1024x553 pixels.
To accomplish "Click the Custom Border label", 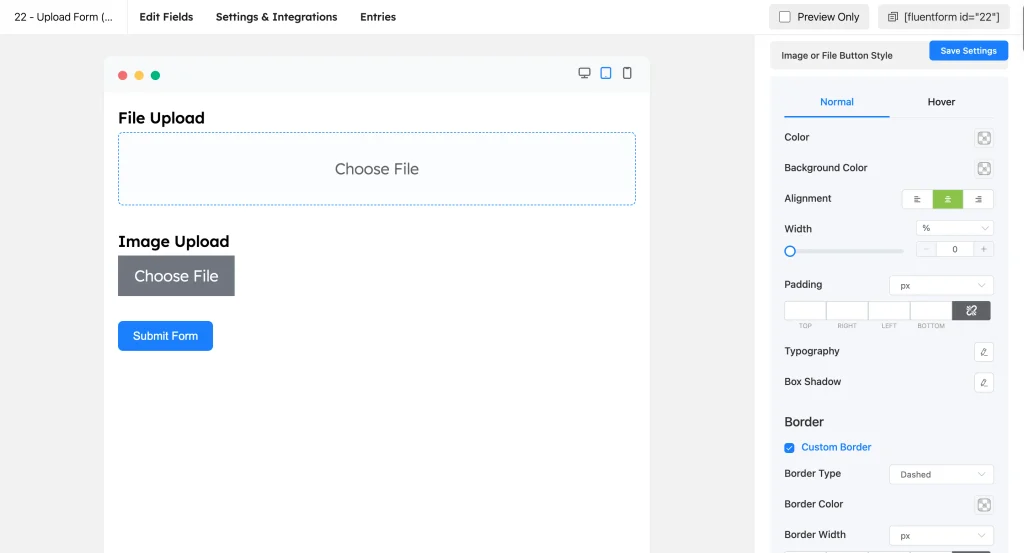I will (x=836, y=447).
